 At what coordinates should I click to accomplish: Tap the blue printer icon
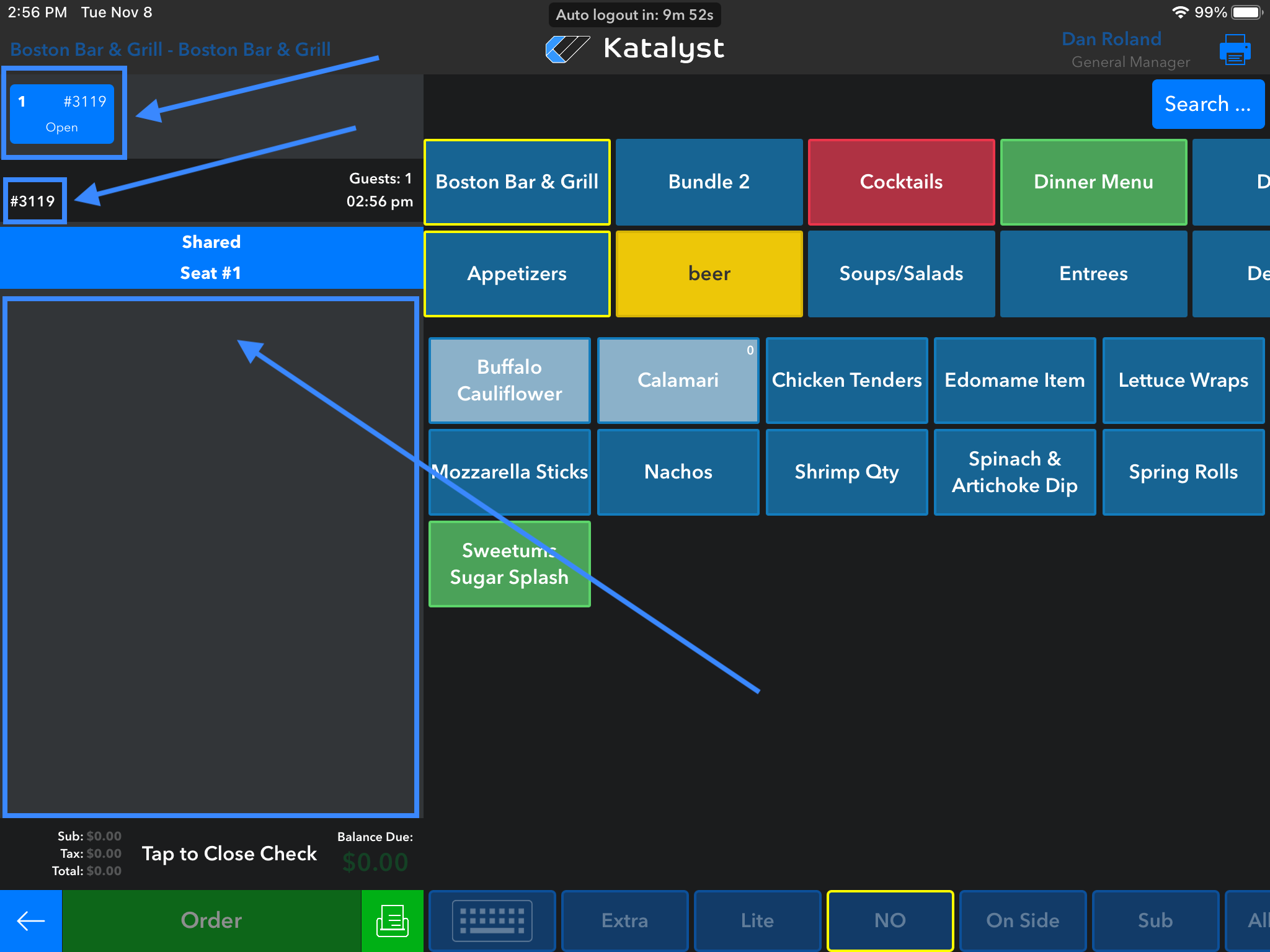pos(1234,50)
